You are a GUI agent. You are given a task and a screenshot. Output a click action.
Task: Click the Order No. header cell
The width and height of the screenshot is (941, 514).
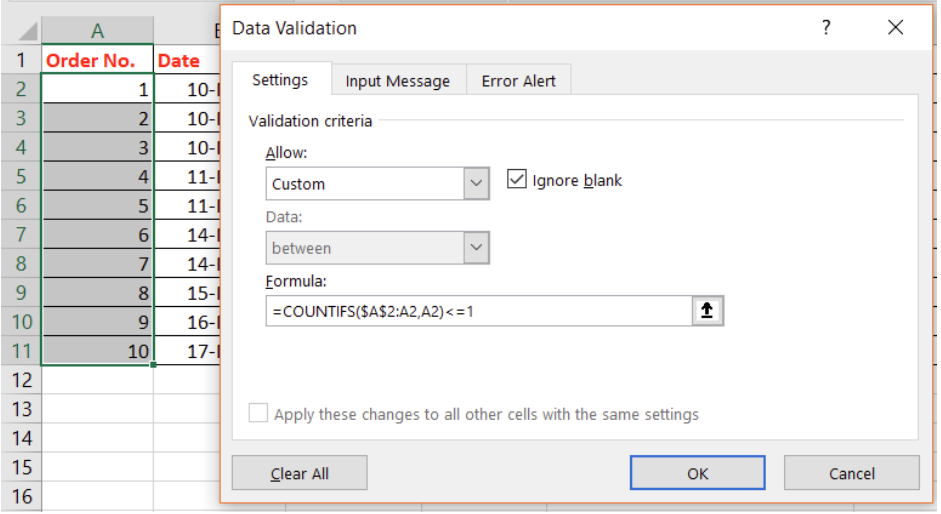(x=98, y=60)
